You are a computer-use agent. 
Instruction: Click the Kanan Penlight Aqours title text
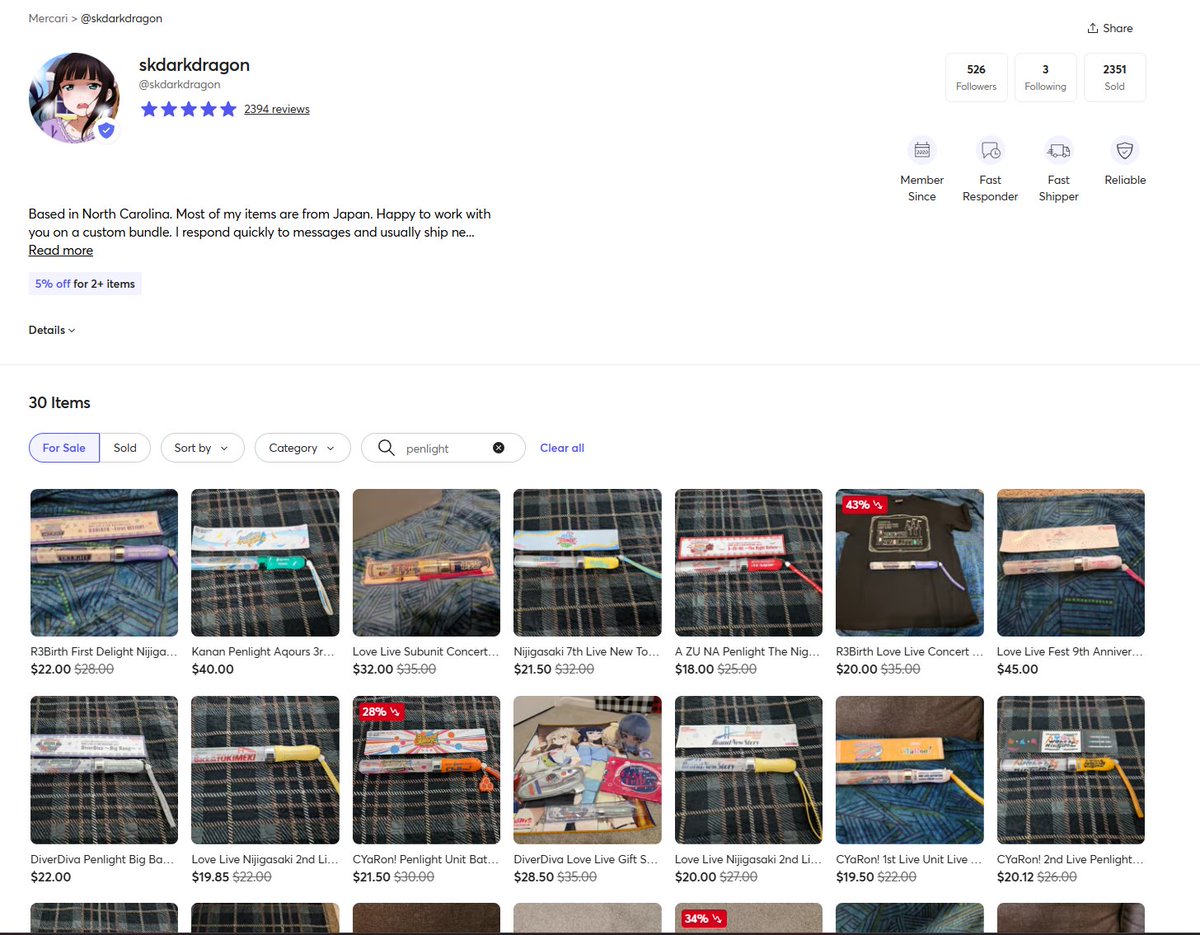[265, 652]
